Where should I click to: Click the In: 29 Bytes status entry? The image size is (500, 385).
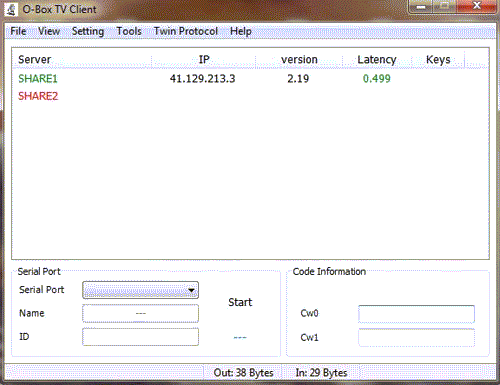[321, 373]
